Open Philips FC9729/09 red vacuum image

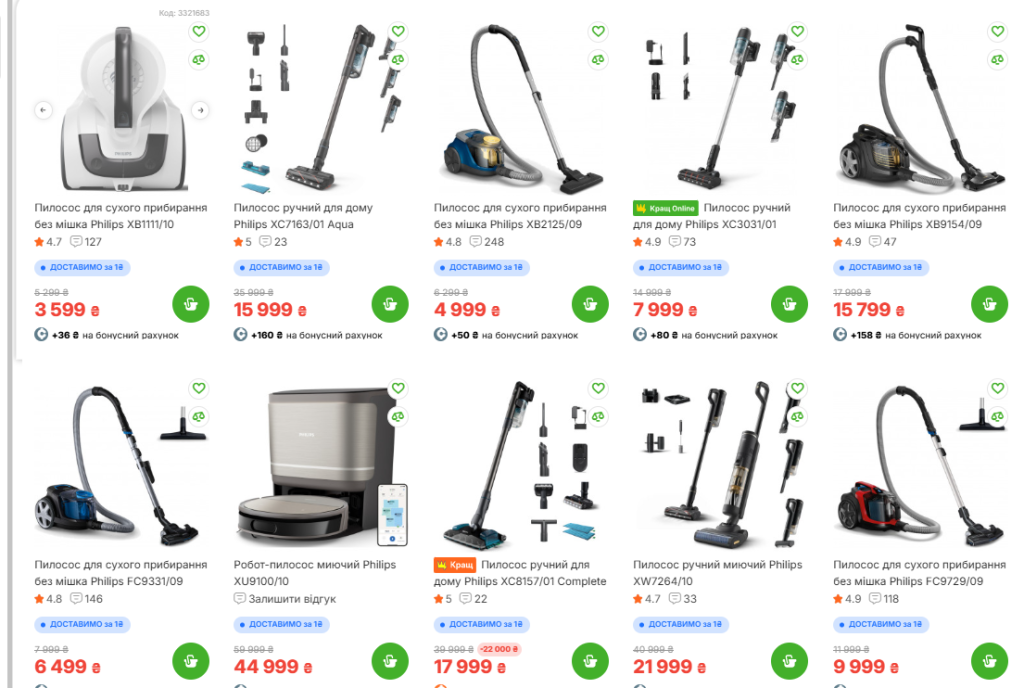tap(920, 465)
